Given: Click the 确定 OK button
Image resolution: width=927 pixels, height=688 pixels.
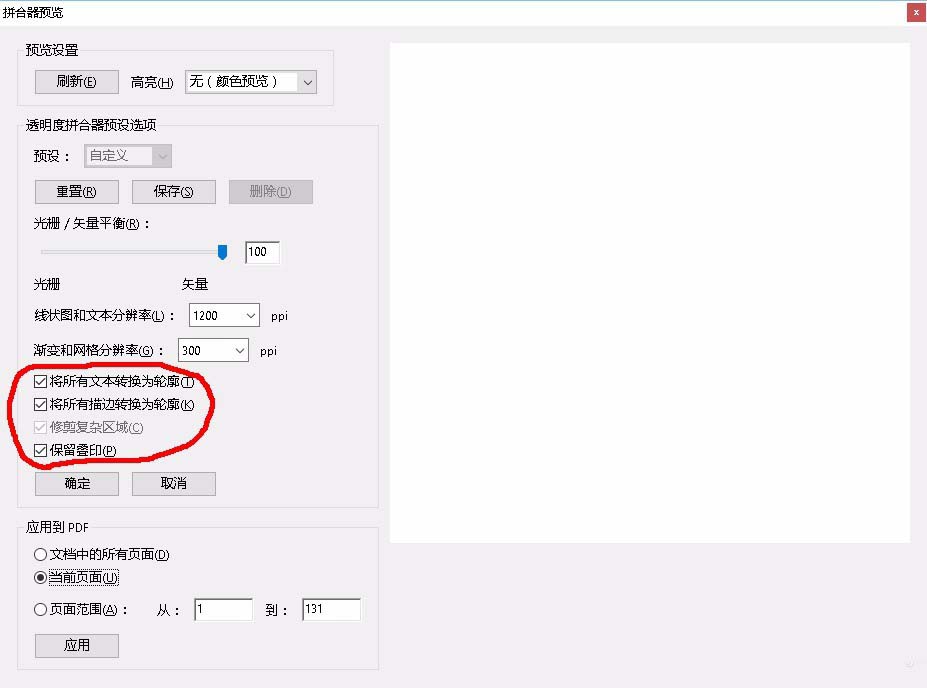Looking at the screenshot, I should tap(76, 484).
